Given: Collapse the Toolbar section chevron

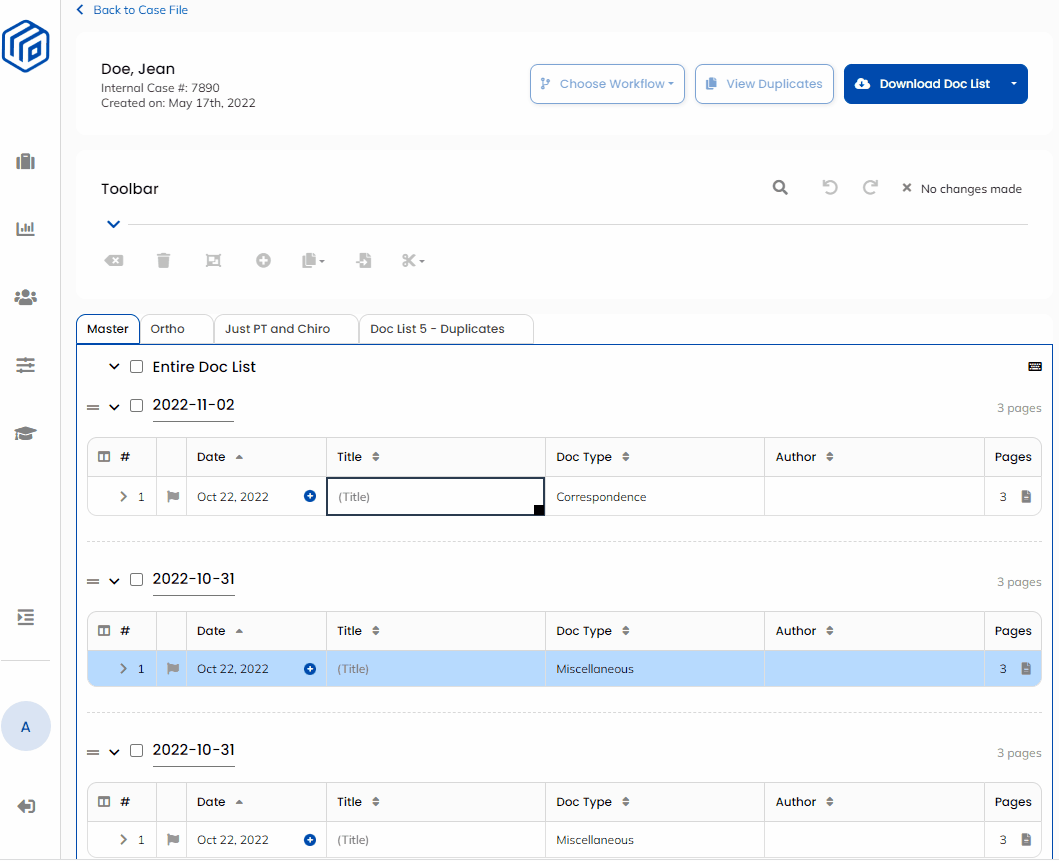Looking at the screenshot, I should click(114, 224).
